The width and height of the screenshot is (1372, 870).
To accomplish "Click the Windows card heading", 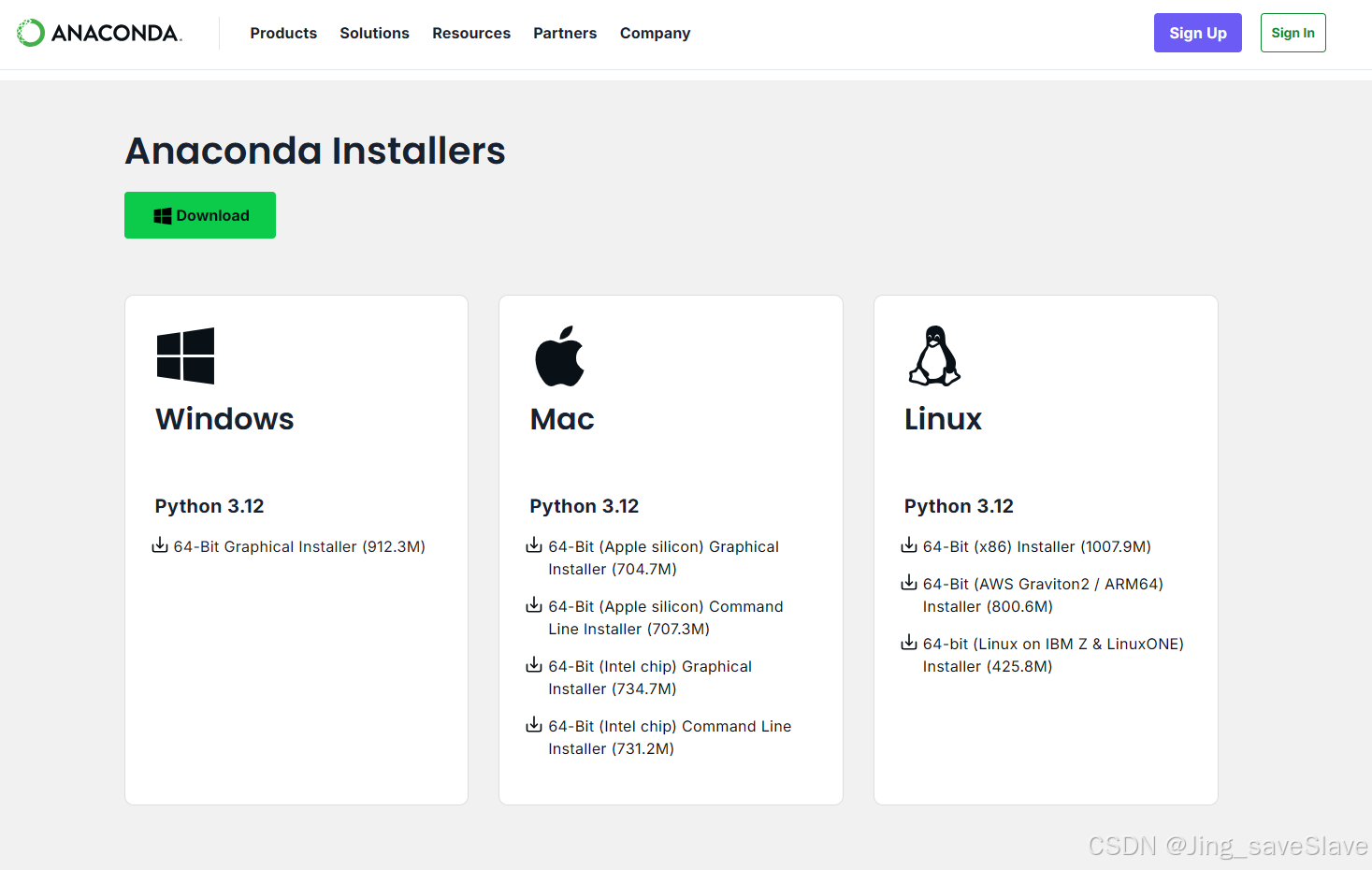I will click(224, 419).
